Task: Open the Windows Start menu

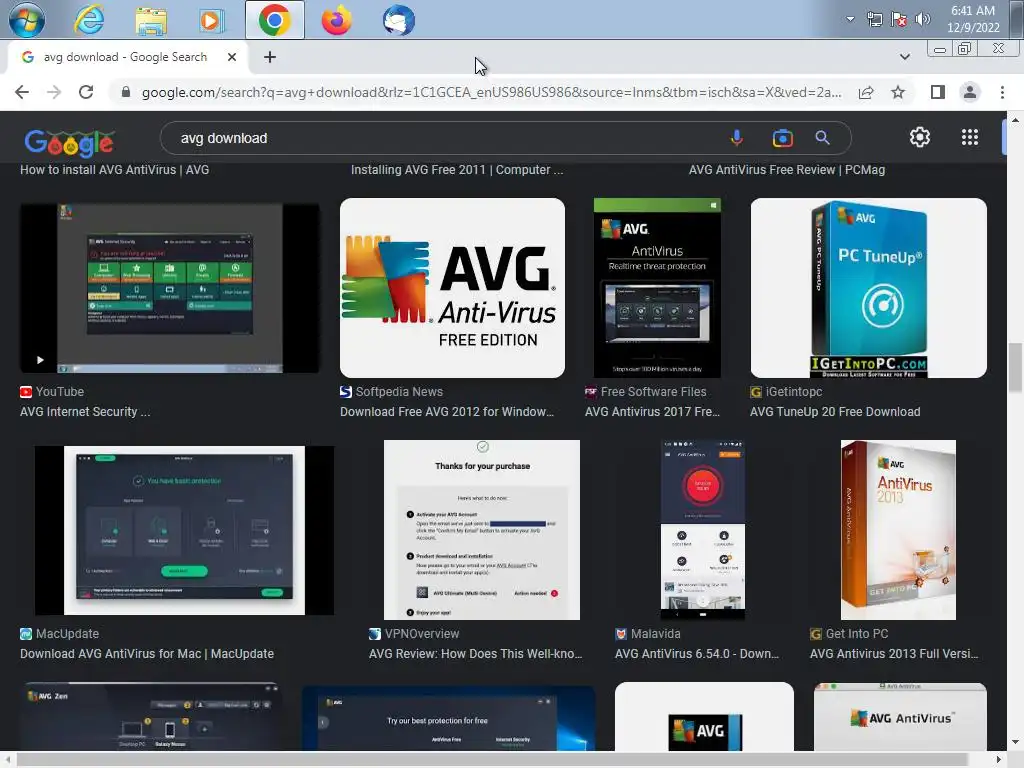Action: [27, 20]
